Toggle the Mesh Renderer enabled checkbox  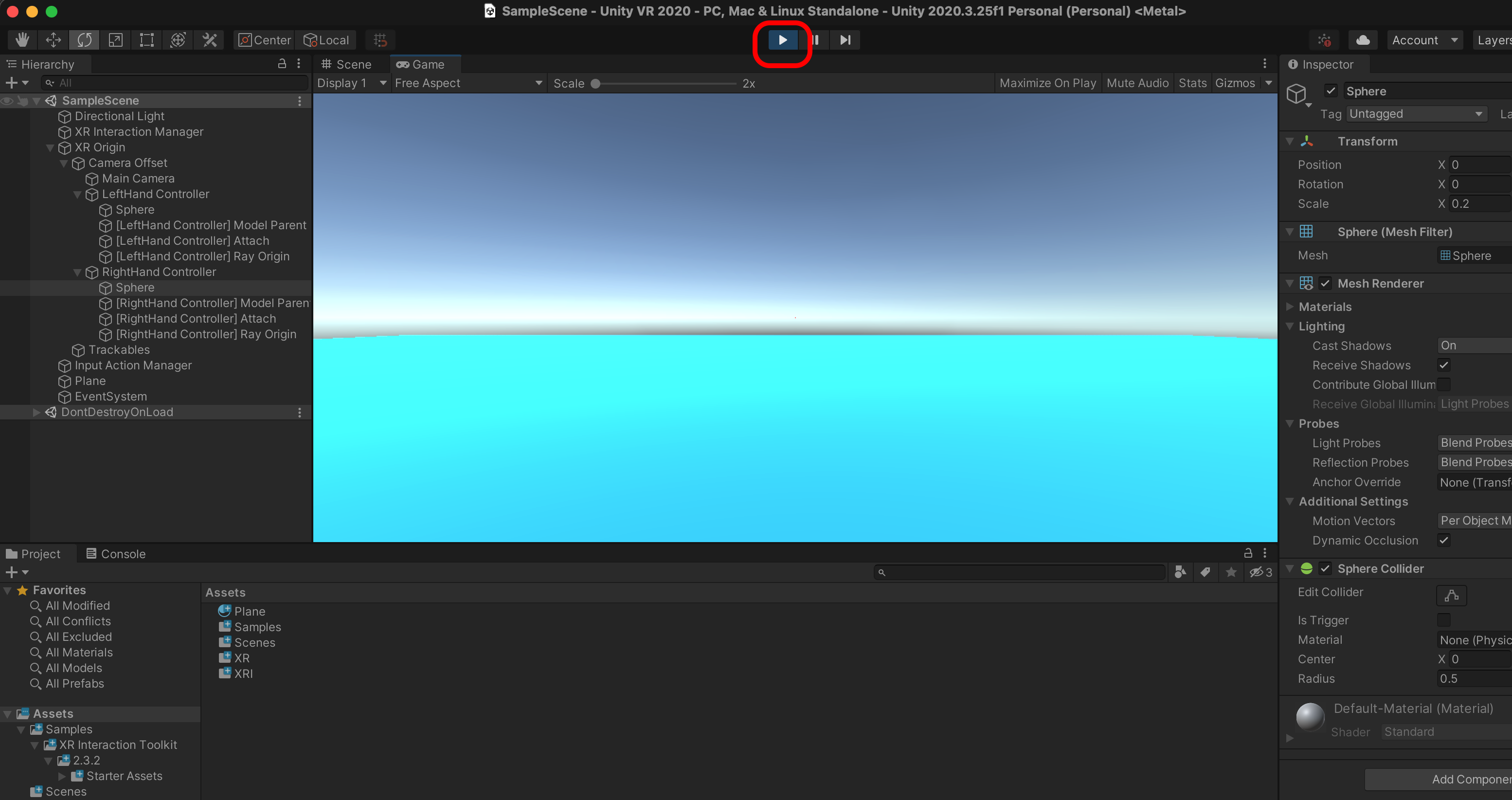[1325, 284]
